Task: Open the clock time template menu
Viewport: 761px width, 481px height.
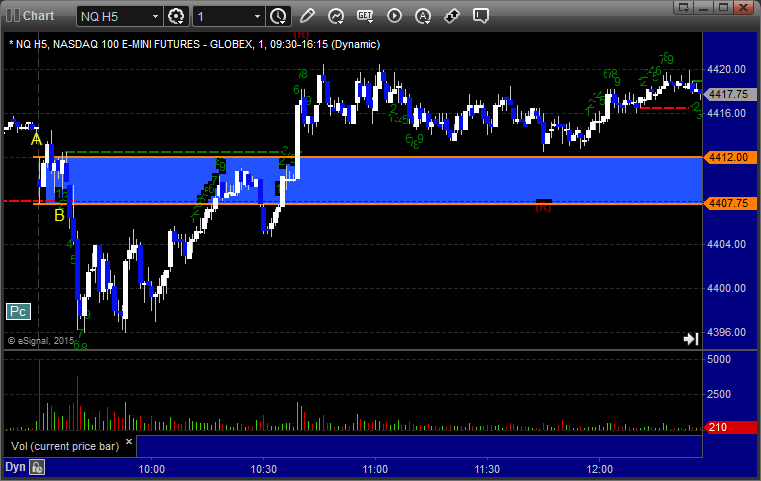Action: point(279,16)
